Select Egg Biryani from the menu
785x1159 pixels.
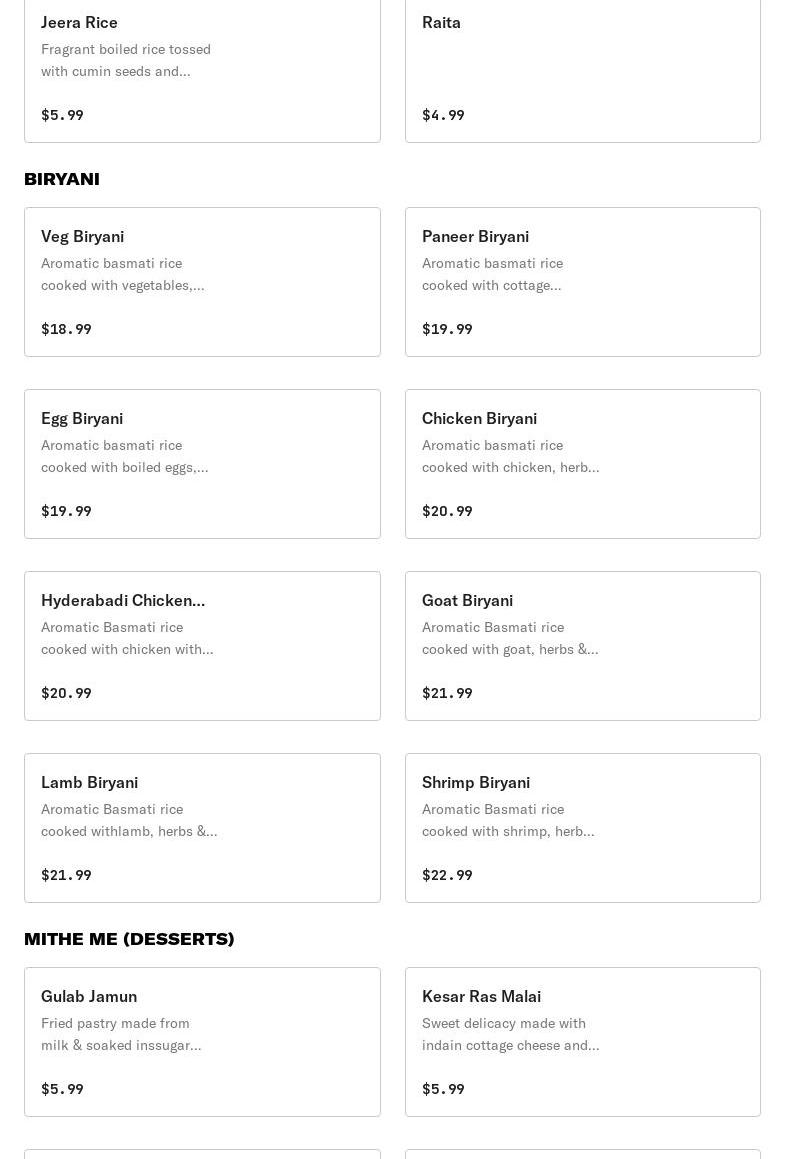[x=82, y=418]
